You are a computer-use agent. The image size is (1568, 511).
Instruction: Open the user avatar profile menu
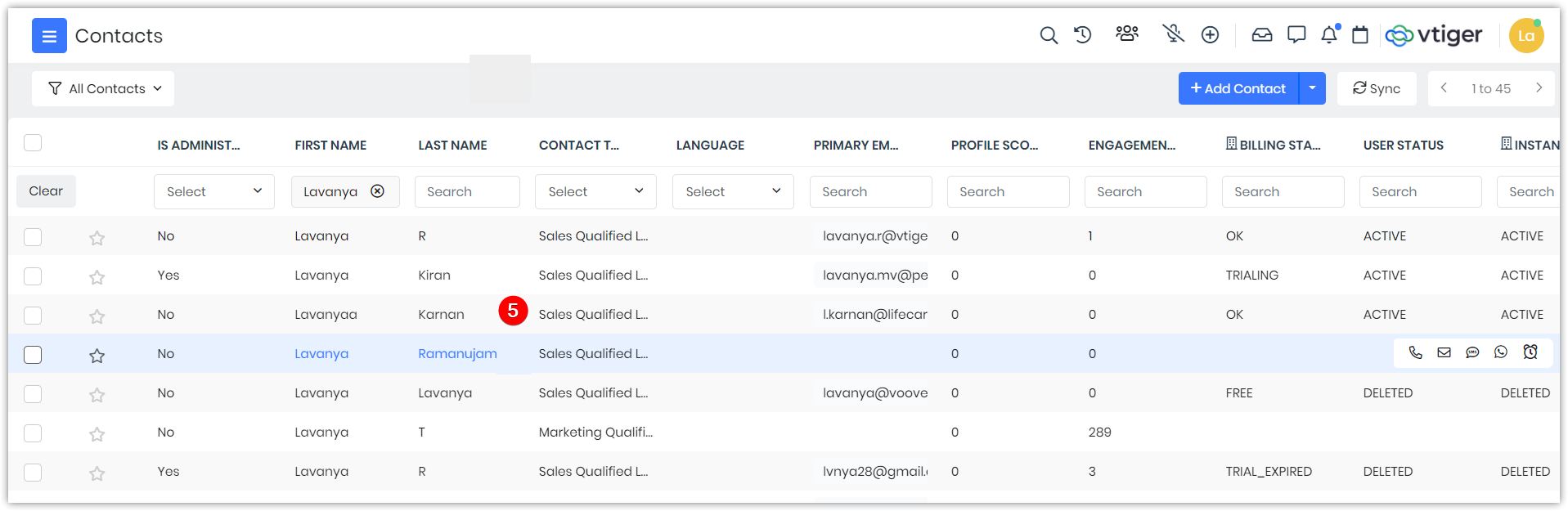[x=1526, y=36]
